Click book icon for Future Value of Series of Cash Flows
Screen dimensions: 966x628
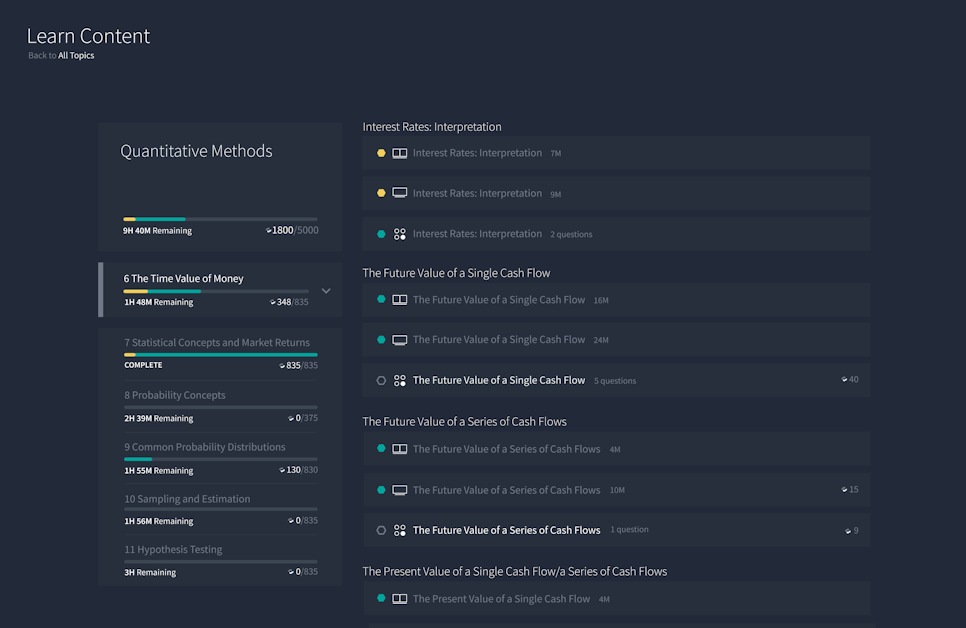[x=399, y=449]
